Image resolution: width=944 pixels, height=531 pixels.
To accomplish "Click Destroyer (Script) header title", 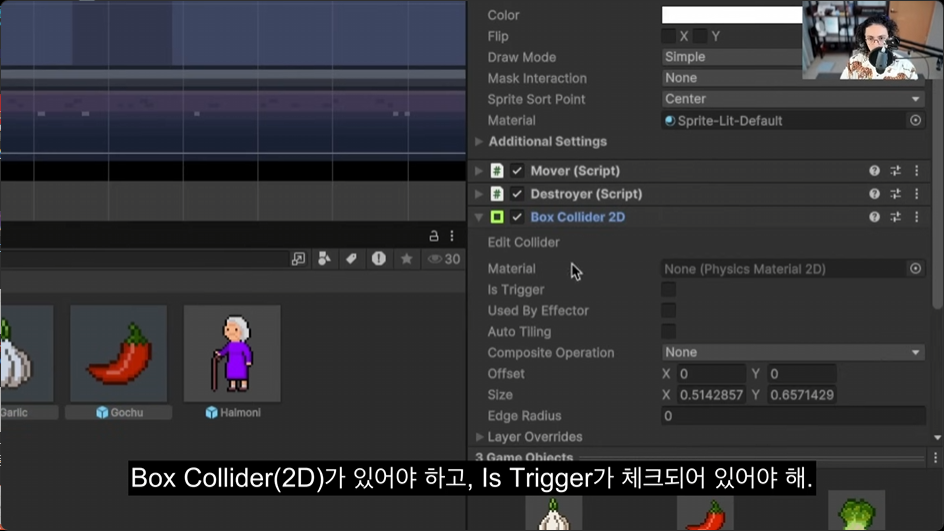I will click(586, 194).
